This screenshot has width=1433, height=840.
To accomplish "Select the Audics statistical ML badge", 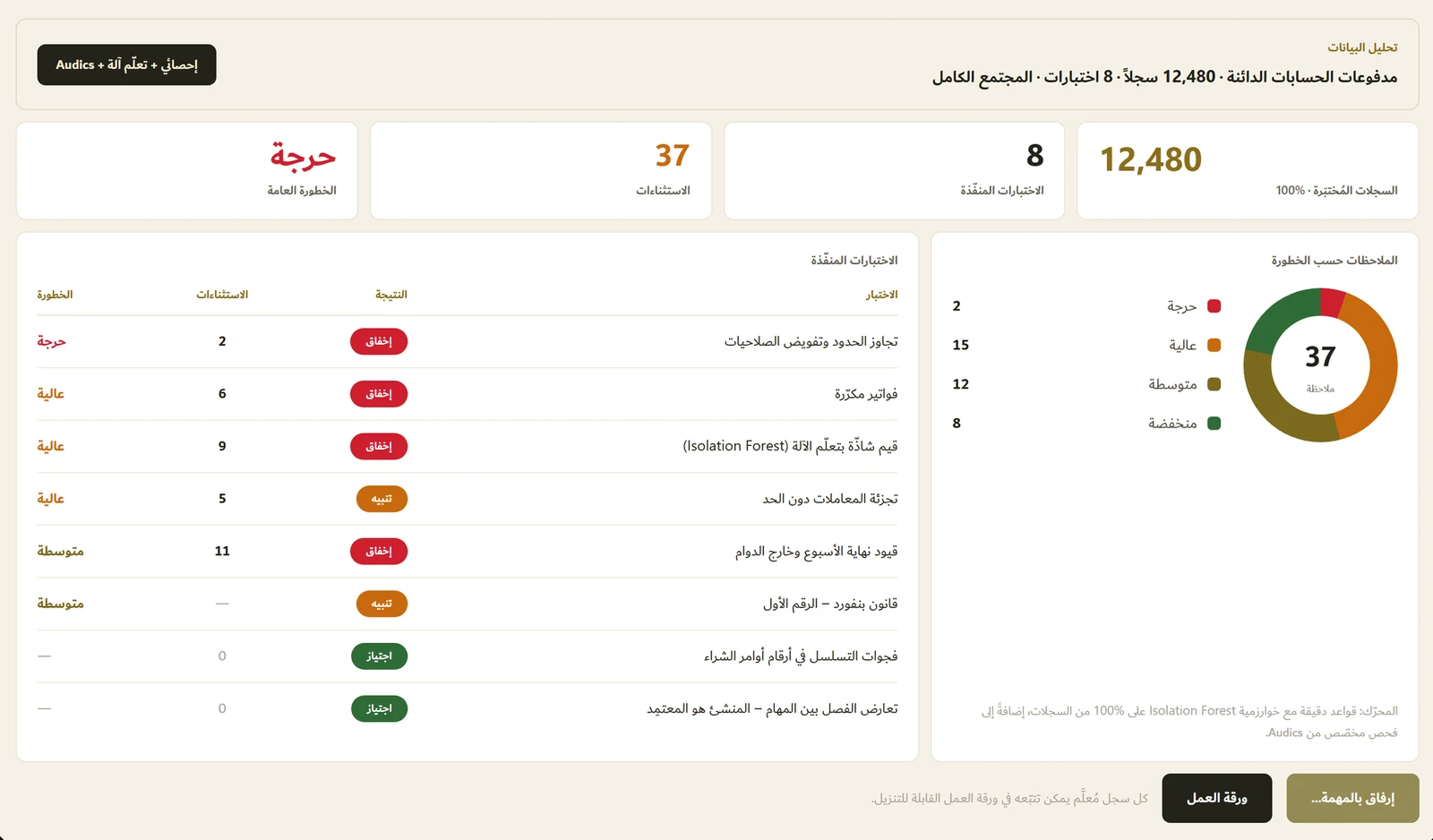I will pos(126,64).
